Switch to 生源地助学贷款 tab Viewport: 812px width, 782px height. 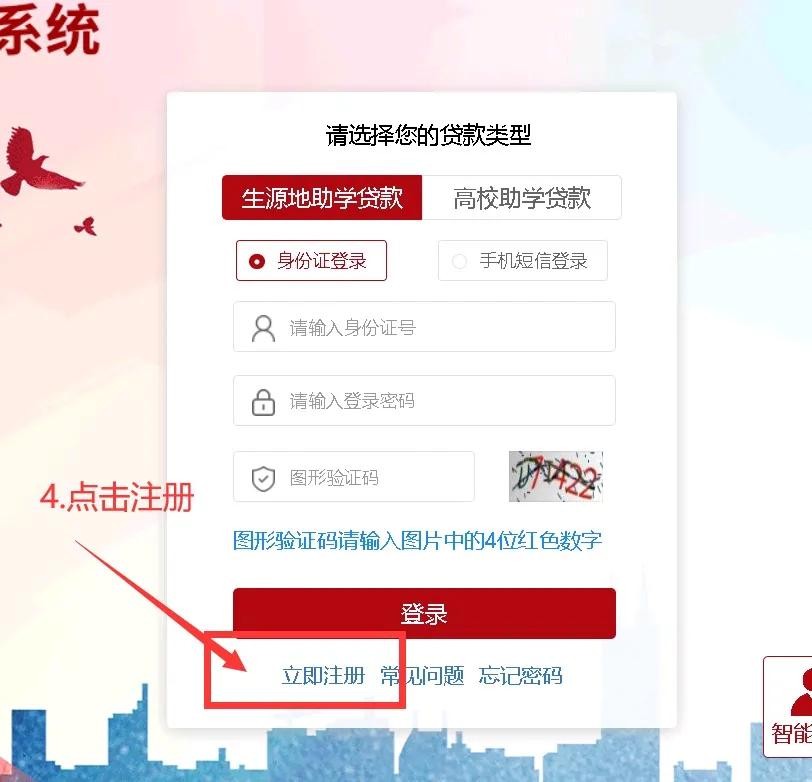[x=322, y=198]
